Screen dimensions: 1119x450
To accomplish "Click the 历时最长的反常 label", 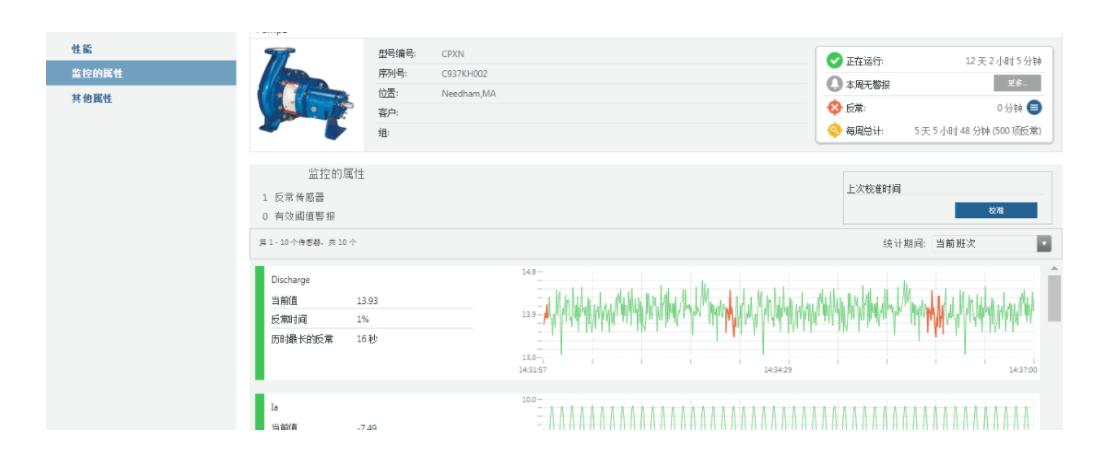I will coord(302,339).
